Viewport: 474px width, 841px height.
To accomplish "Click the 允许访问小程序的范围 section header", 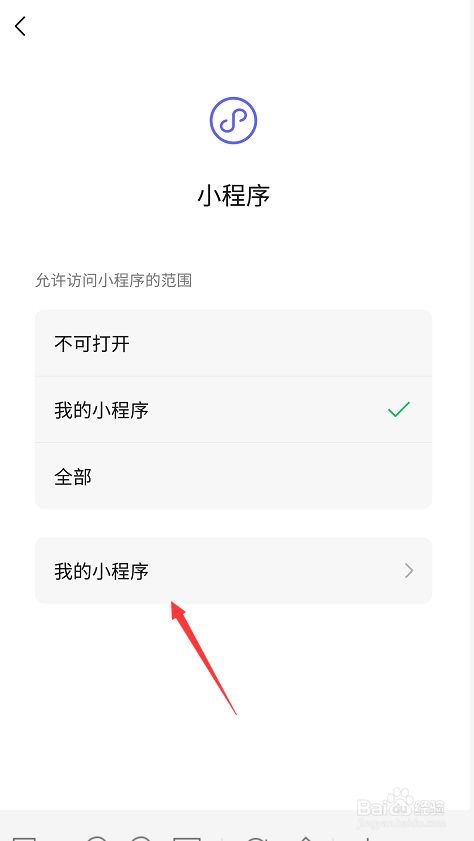I will tap(114, 280).
